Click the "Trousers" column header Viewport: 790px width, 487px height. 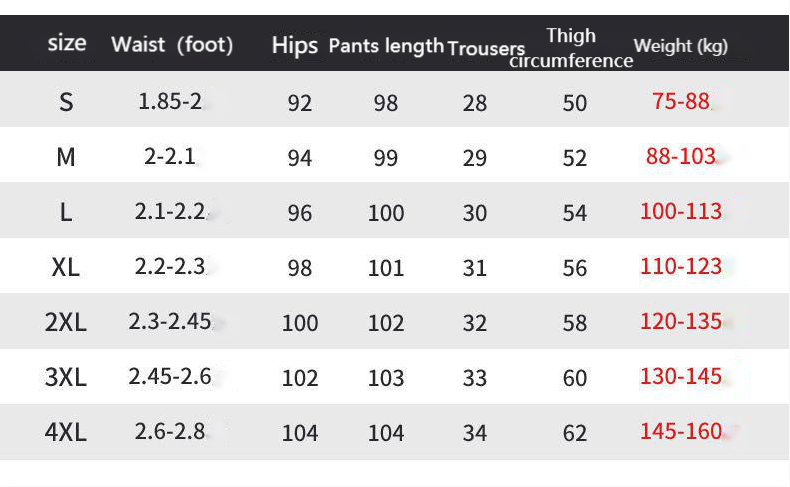[486, 48]
